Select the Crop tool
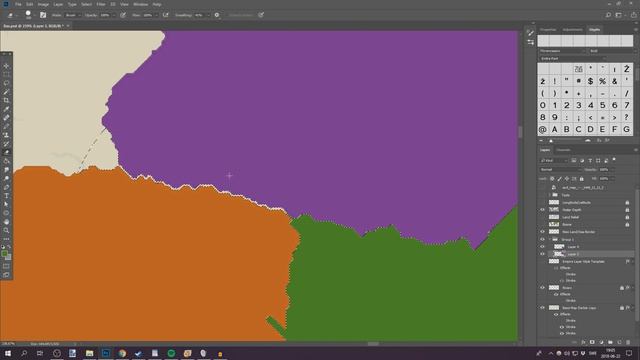This screenshot has width=640, height=360. [6, 100]
